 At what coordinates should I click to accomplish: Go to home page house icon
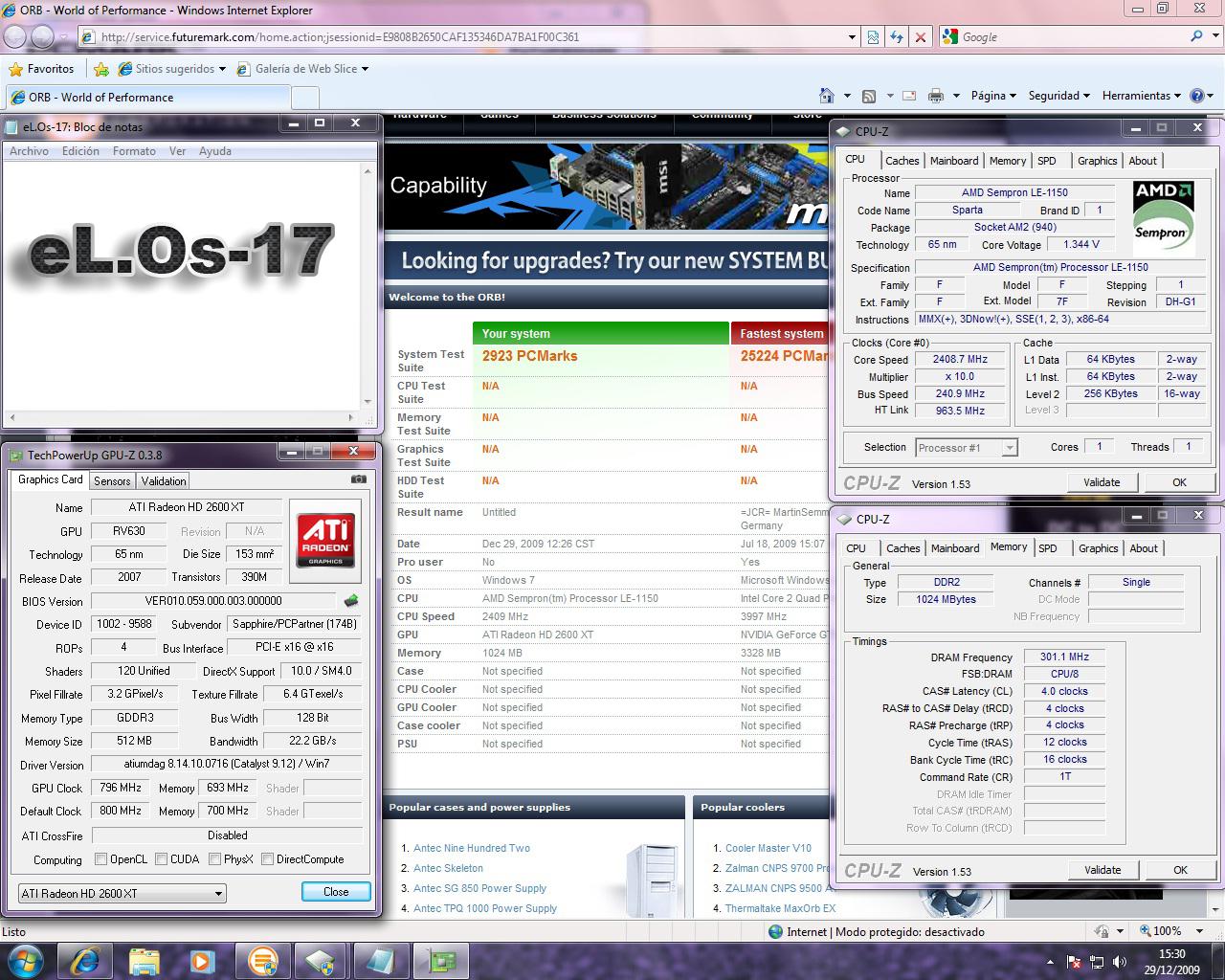coord(827,96)
